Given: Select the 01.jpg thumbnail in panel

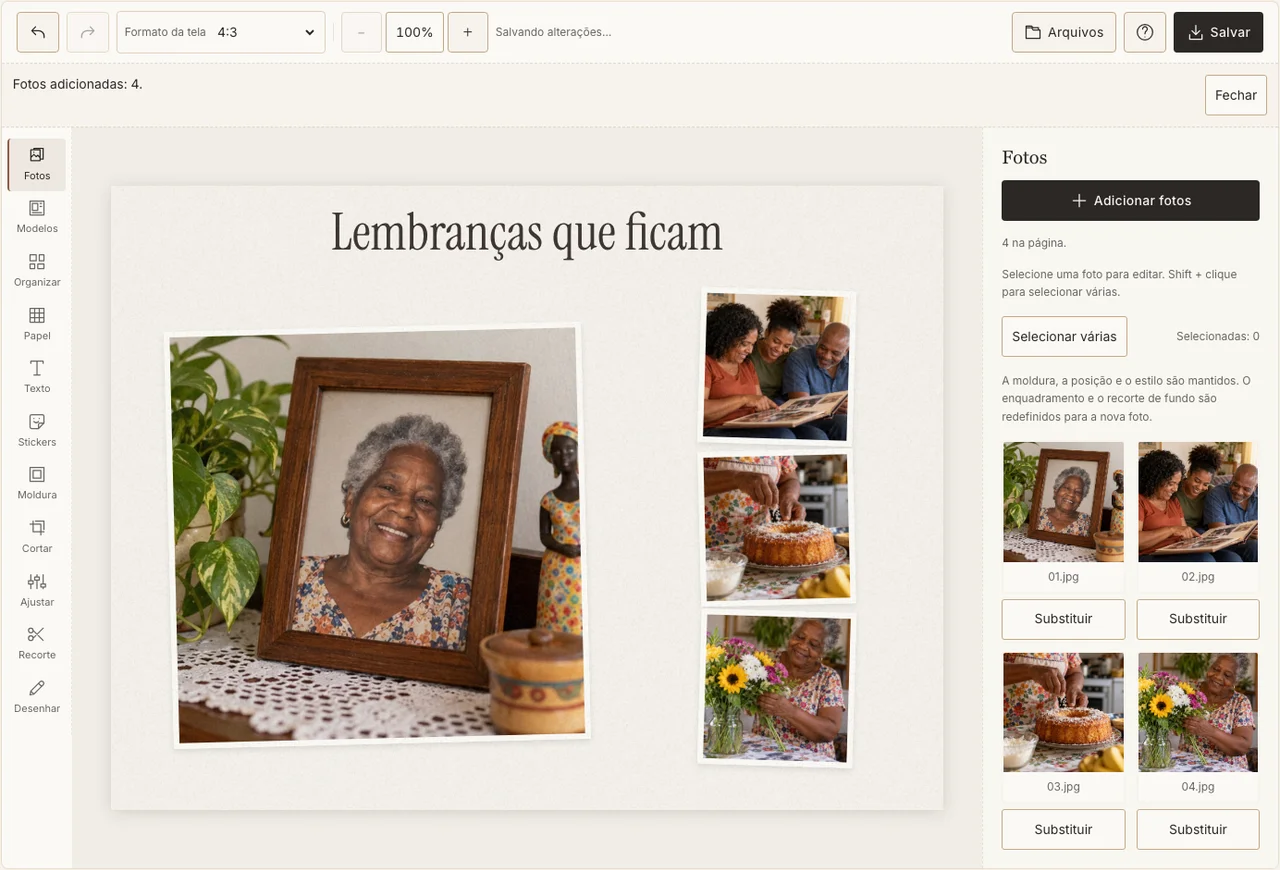Looking at the screenshot, I should (x=1063, y=502).
